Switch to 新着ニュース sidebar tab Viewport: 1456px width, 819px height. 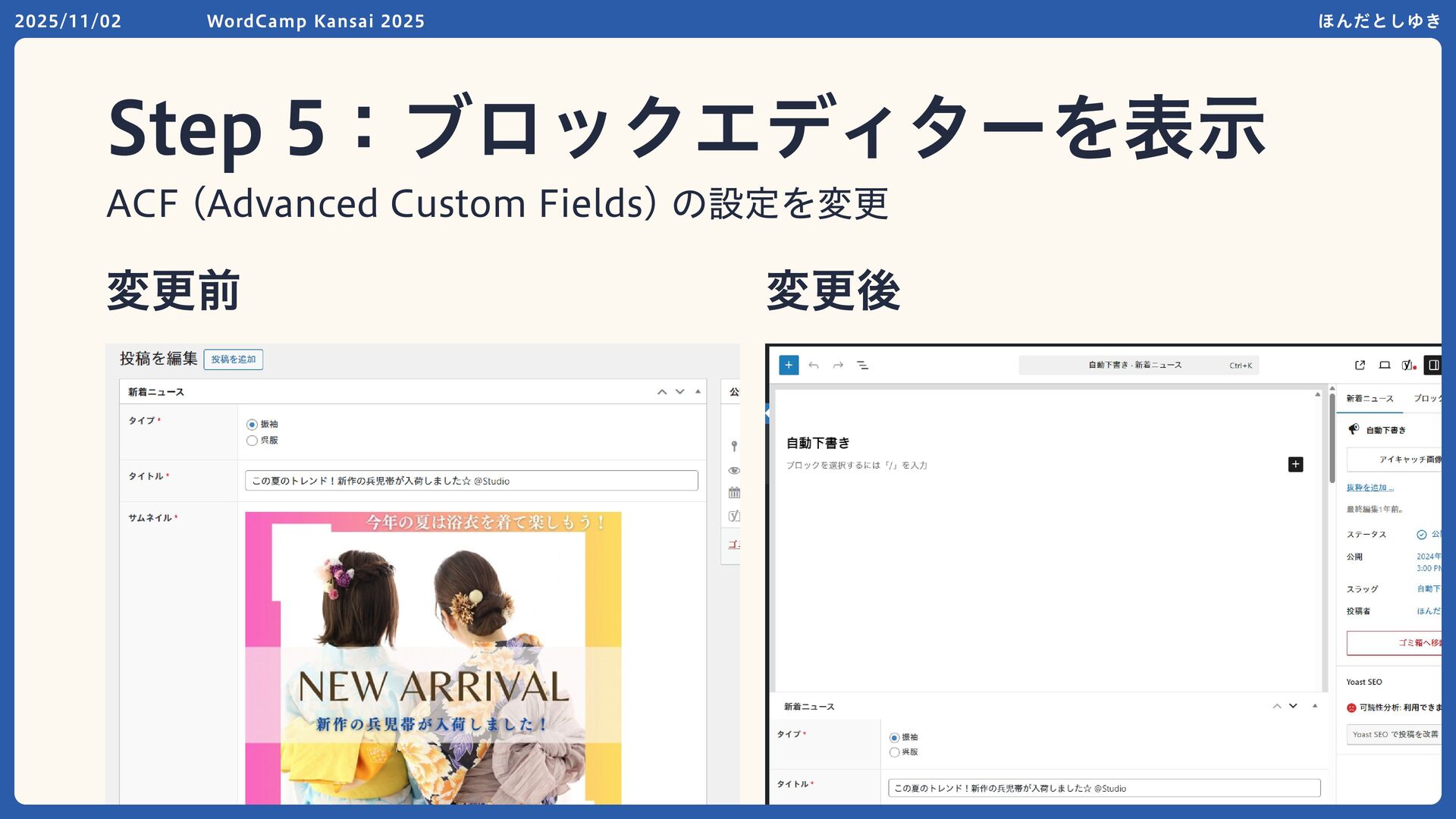coord(1370,399)
